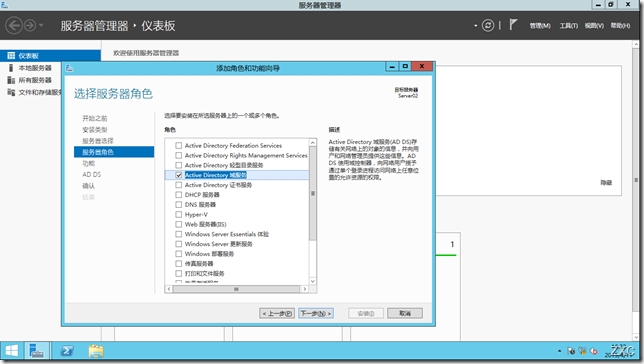Check Active Directory Federation Services role
This screenshot has width=644, height=364.
[178, 145]
